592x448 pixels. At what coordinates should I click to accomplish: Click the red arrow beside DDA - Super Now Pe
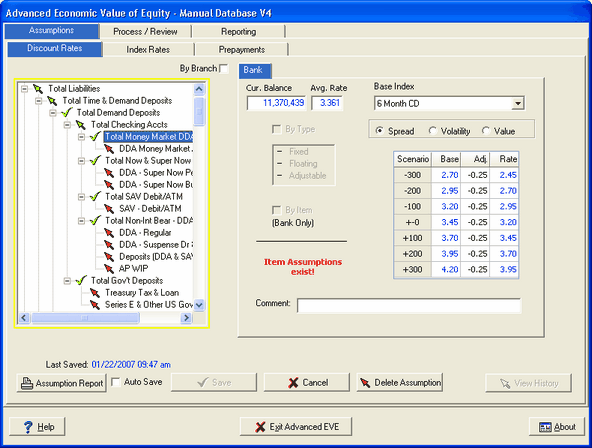109,173
